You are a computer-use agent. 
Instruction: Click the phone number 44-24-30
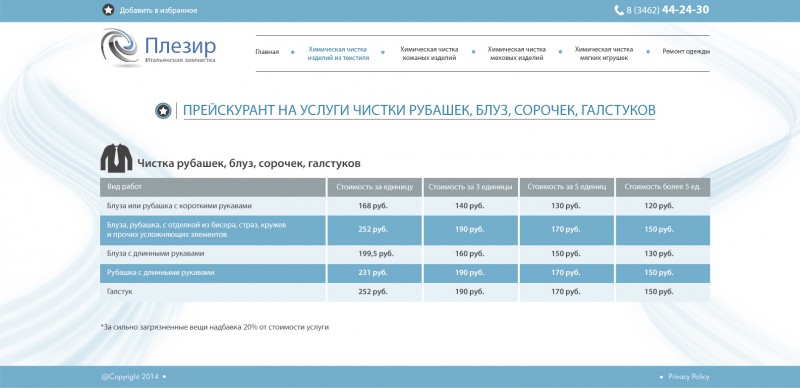685,10
